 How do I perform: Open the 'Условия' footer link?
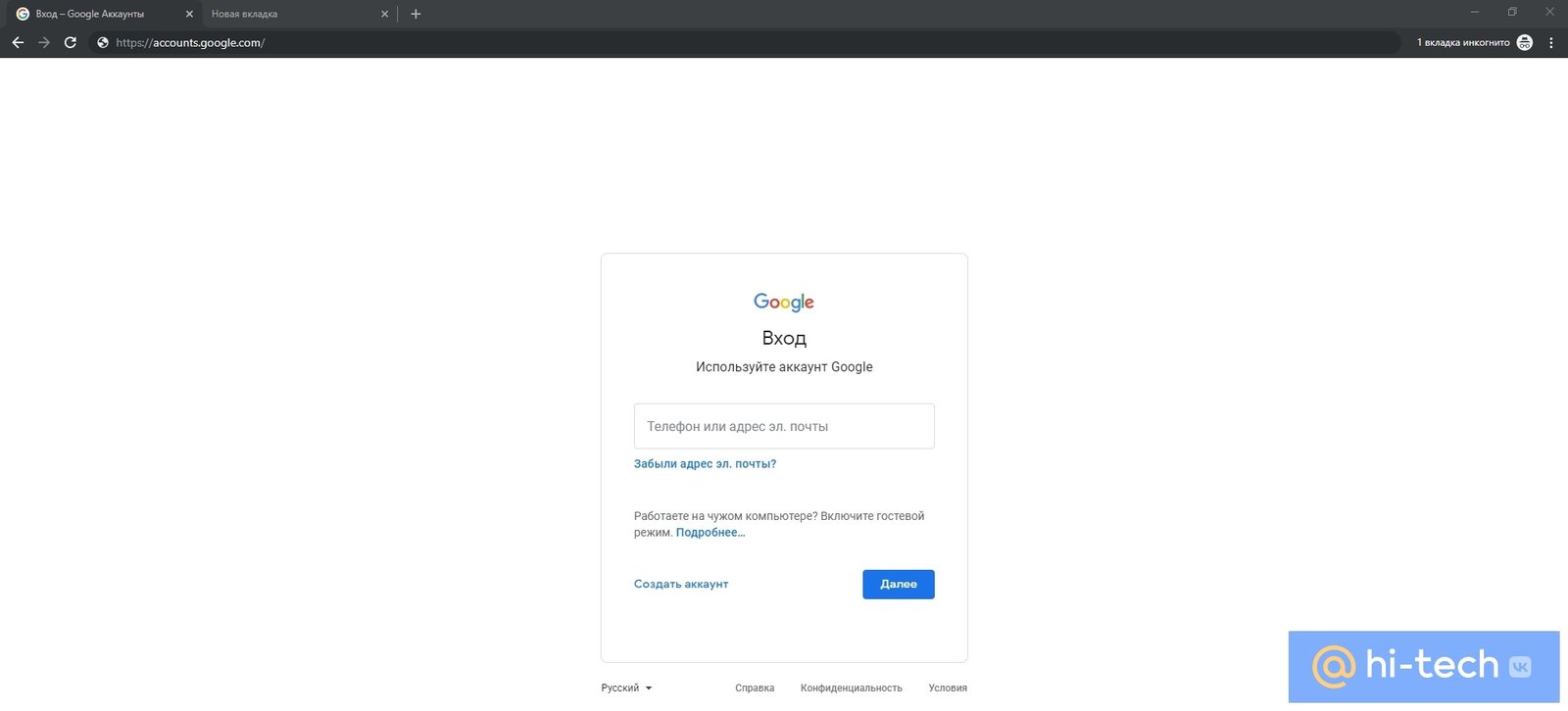pyautogui.click(x=948, y=687)
